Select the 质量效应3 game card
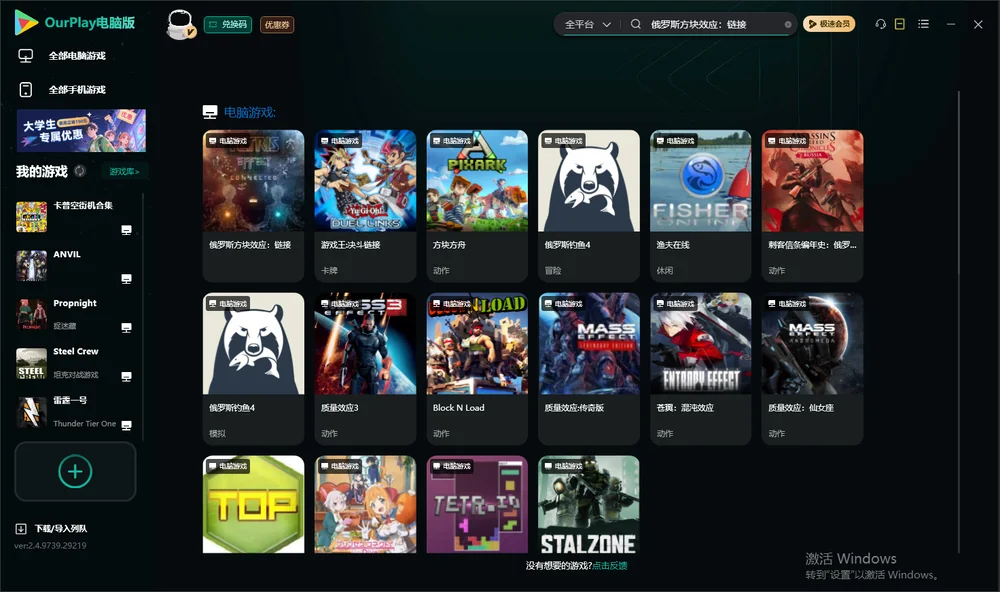This screenshot has width=1000, height=592. [x=365, y=368]
